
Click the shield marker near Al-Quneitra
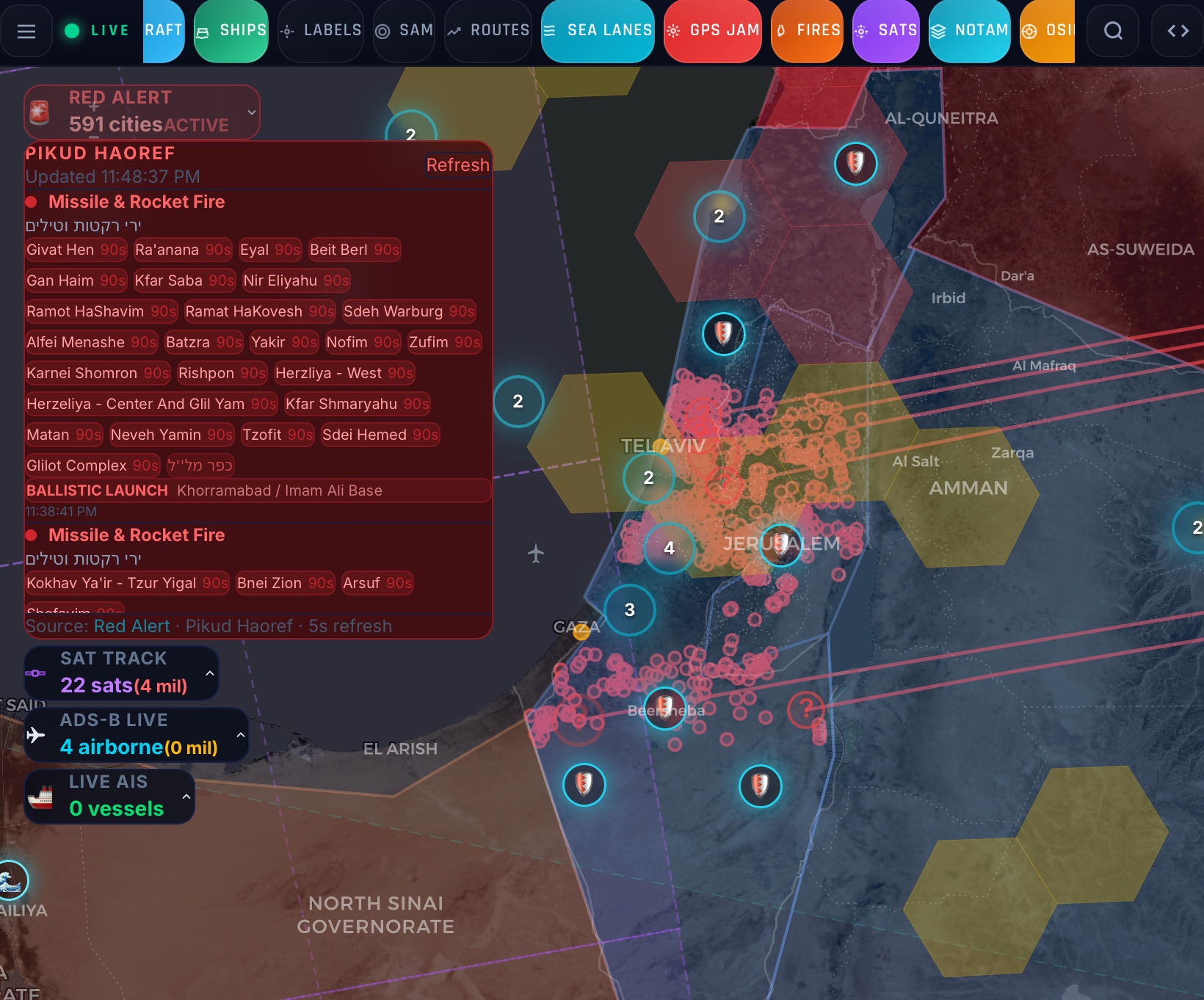[x=855, y=162]
